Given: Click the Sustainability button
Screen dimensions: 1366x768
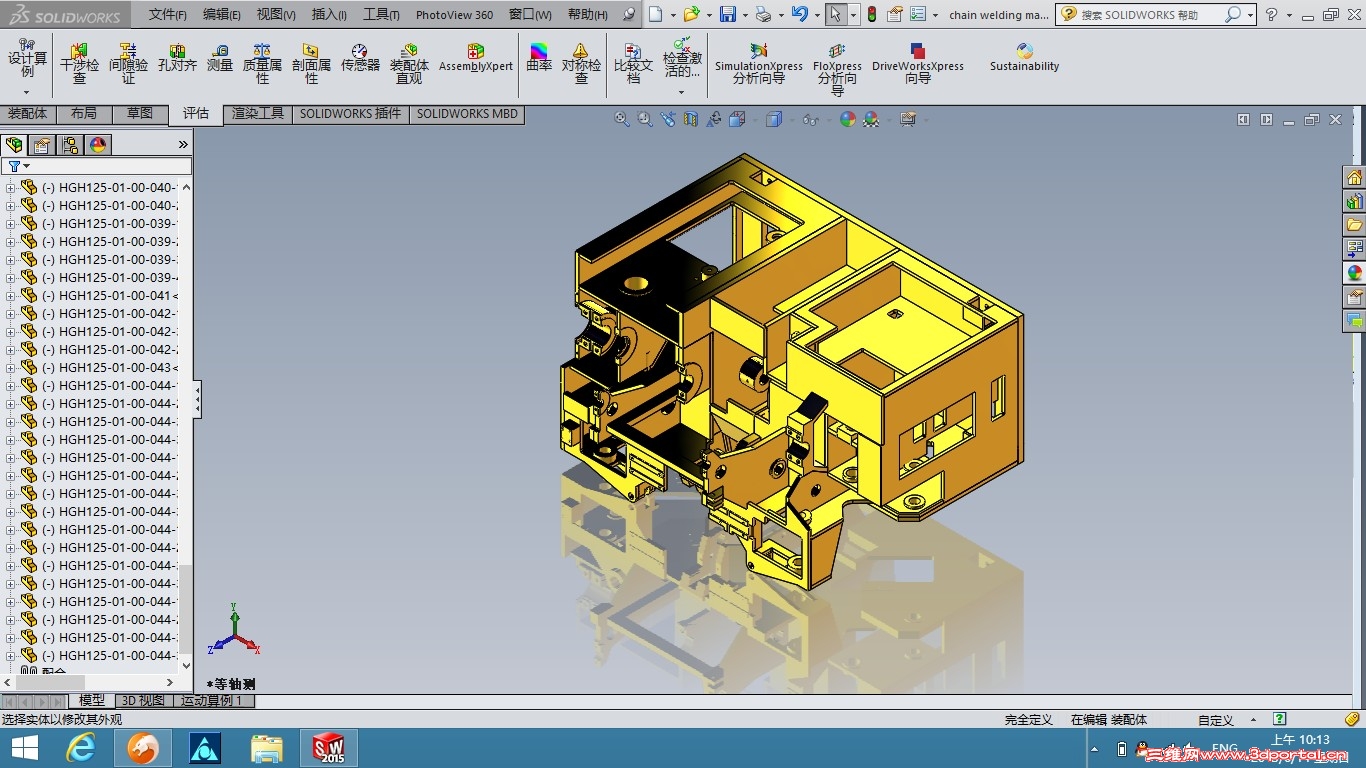Looking at the screenshot, I should [x=1024, y=58].
